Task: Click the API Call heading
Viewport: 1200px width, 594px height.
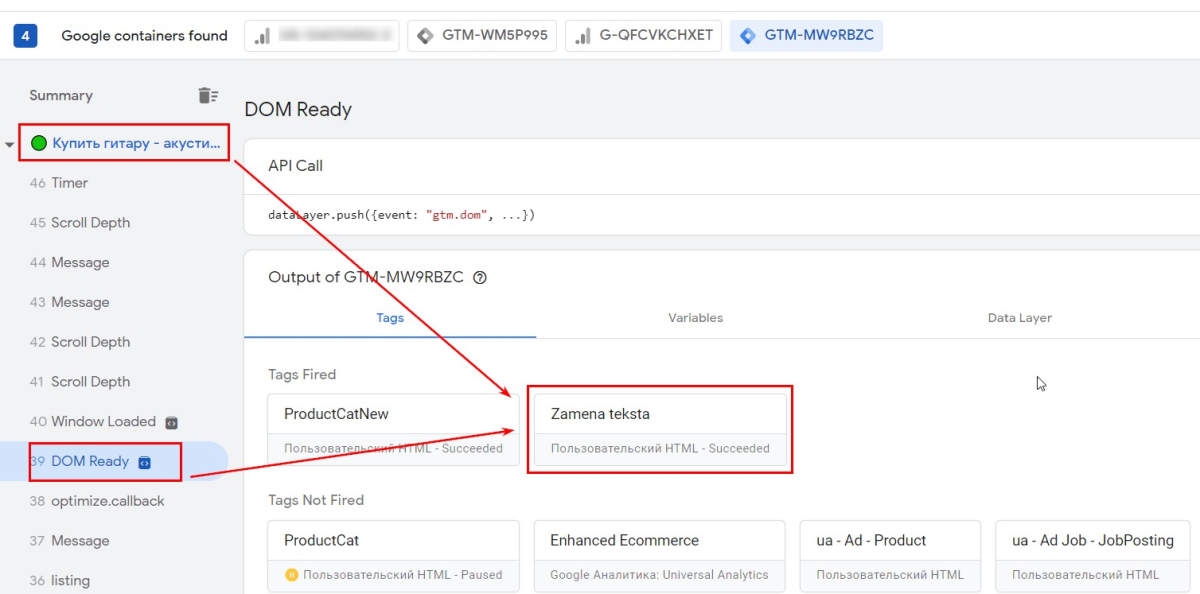Action: click(x=296, y=166)
